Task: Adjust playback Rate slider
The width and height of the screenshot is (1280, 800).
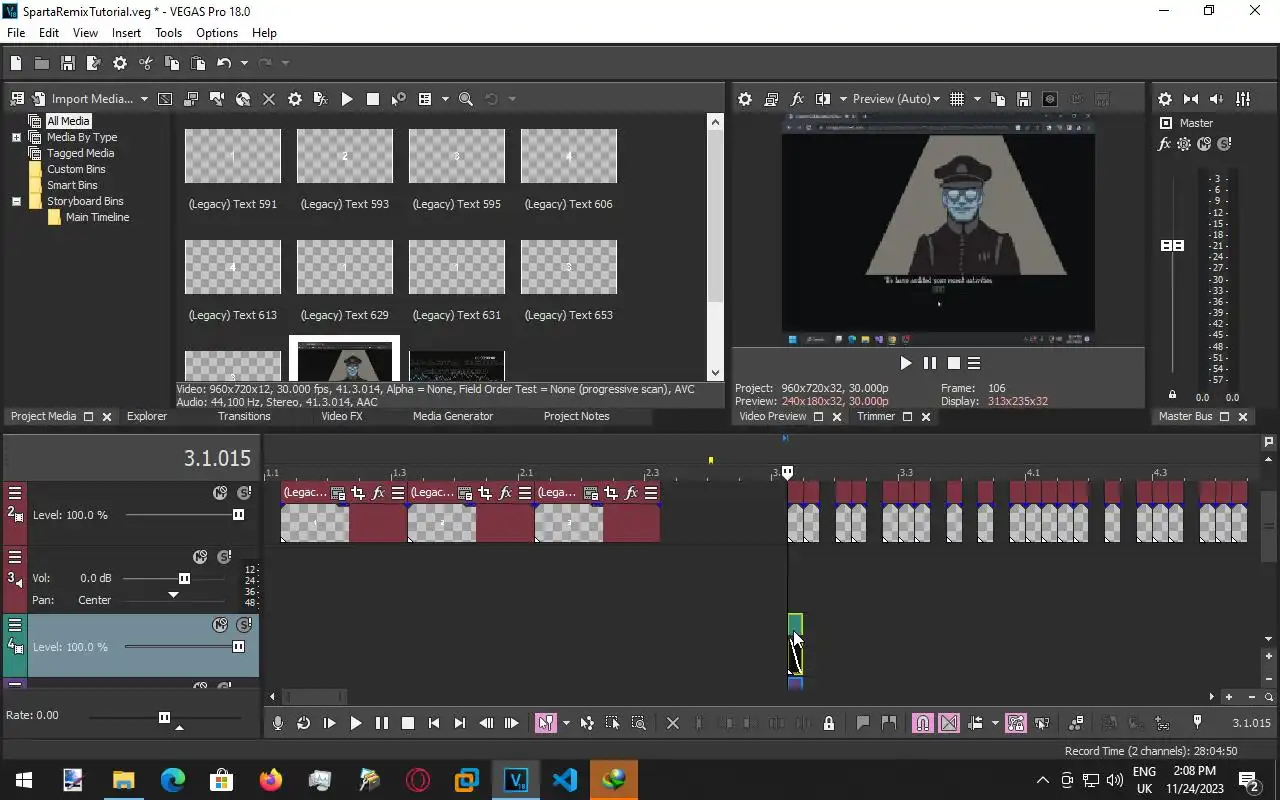Action: (165, 717)
